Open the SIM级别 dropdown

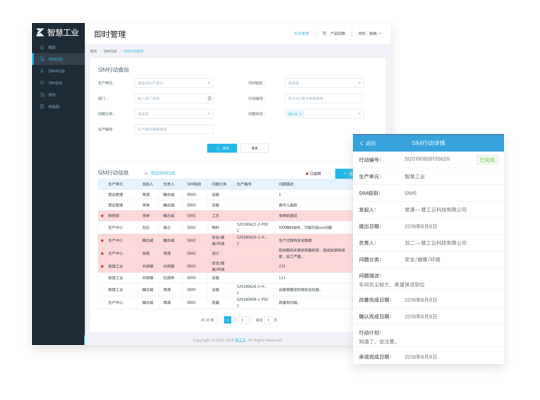click(x=324, y=83)
